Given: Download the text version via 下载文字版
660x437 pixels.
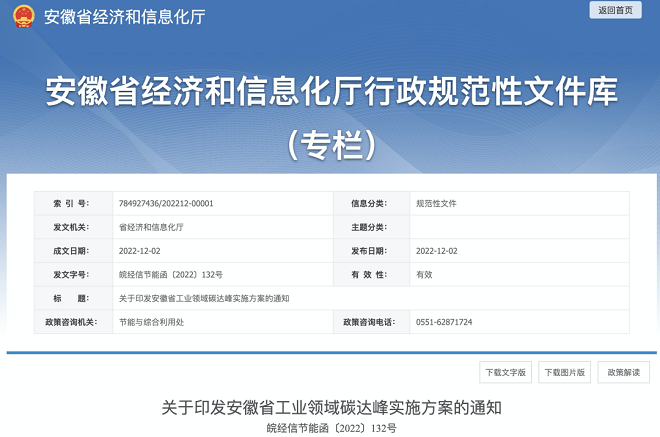Looking at the screenshot, I should coord(505,373).
